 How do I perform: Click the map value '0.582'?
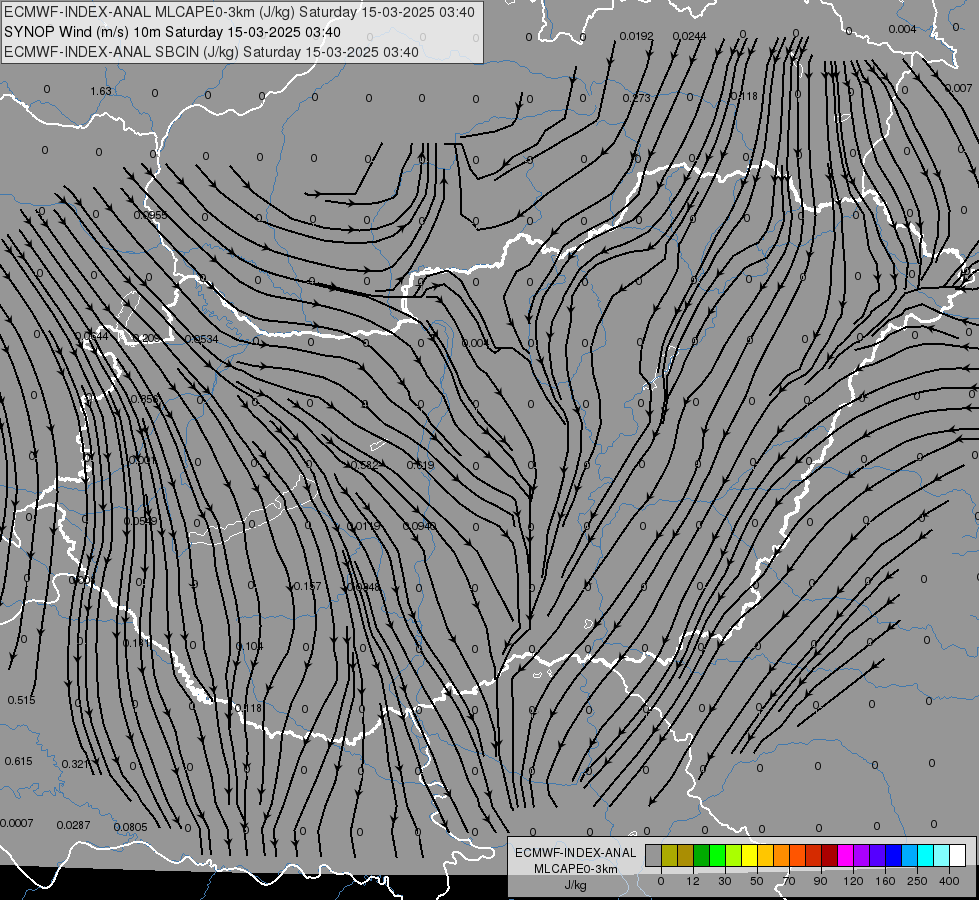[x=365, y=465]
